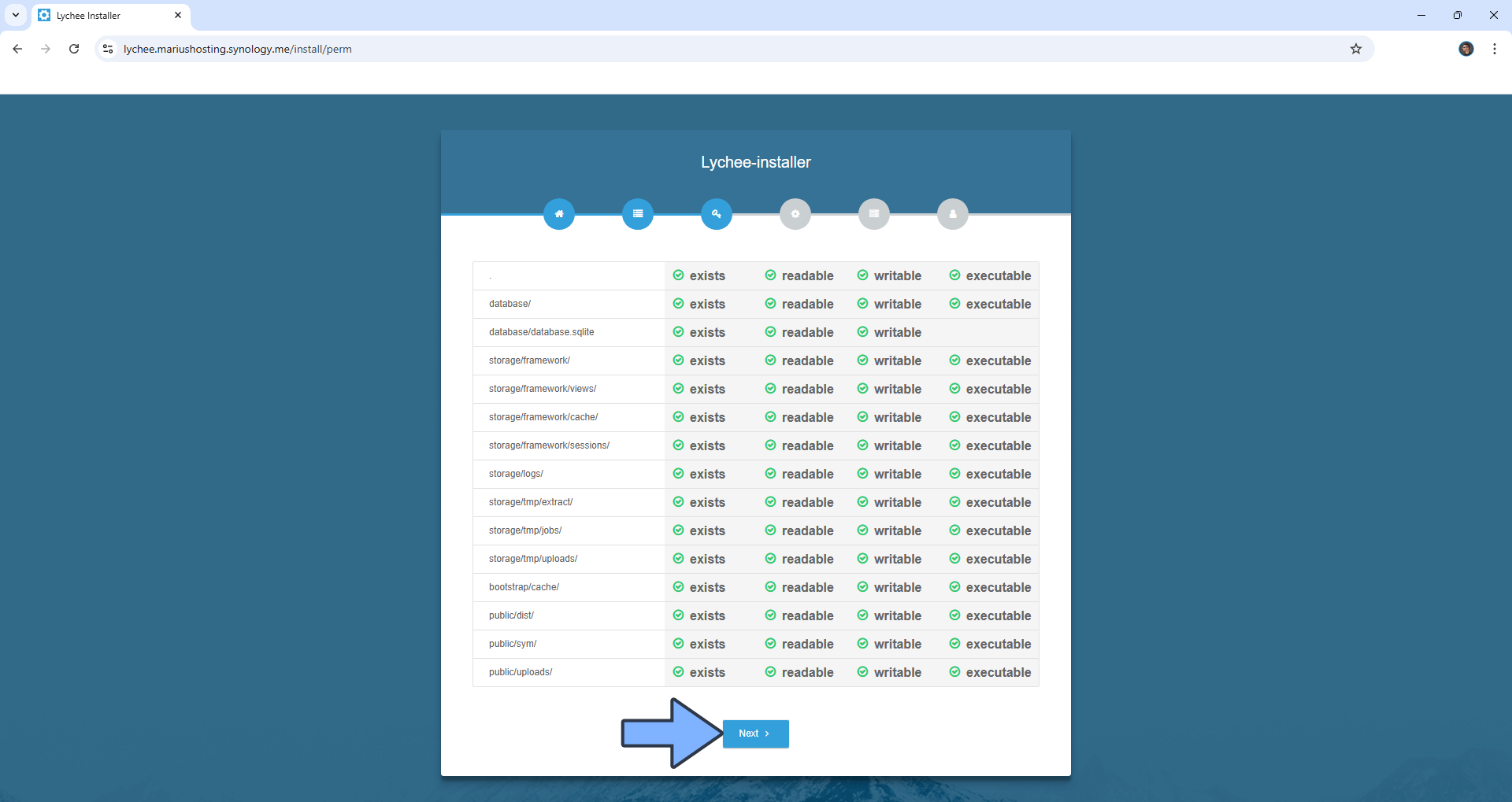Click the storage/tmp/jobs/ row label

pyautogui.click(x=525, y=530)
